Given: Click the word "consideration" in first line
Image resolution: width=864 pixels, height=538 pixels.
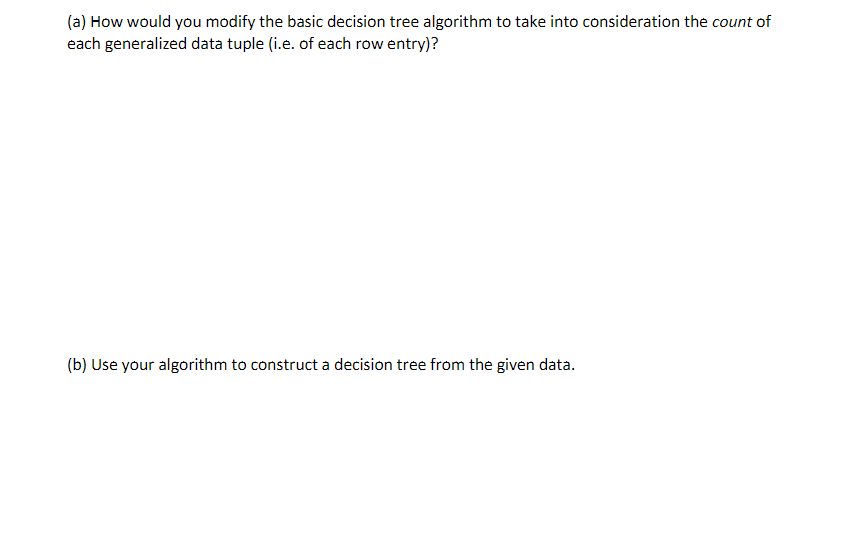Looking at the screenshot, I should coord(631,22).
